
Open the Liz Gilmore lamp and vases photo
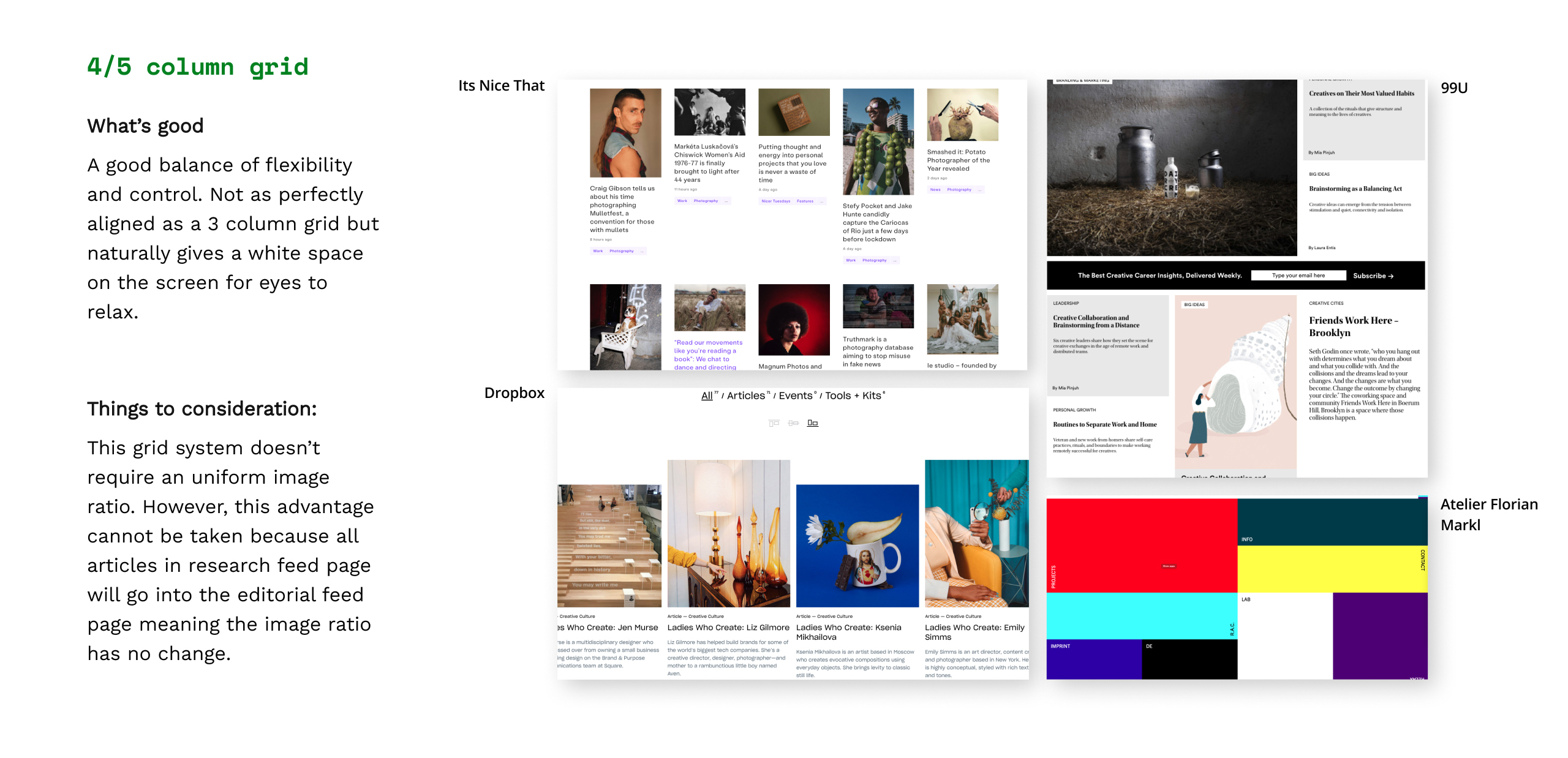[729, 533]
